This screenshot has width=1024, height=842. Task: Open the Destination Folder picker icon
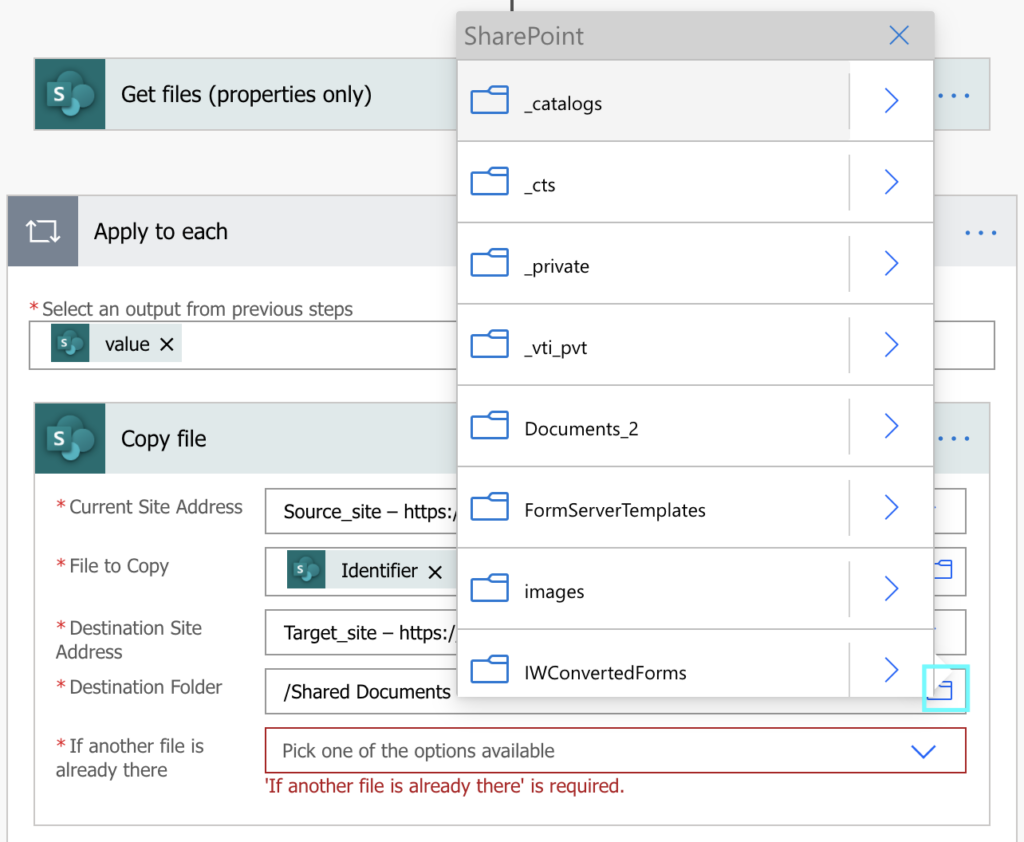pos(945,688)
